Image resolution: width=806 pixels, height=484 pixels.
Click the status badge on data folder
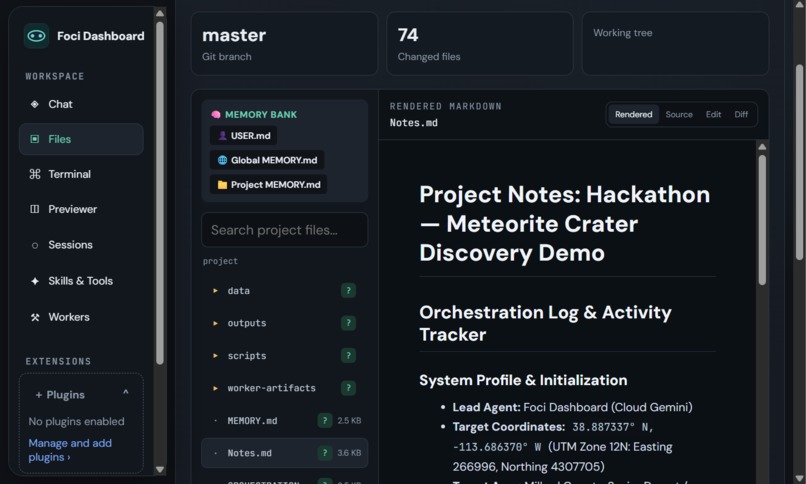348,291
